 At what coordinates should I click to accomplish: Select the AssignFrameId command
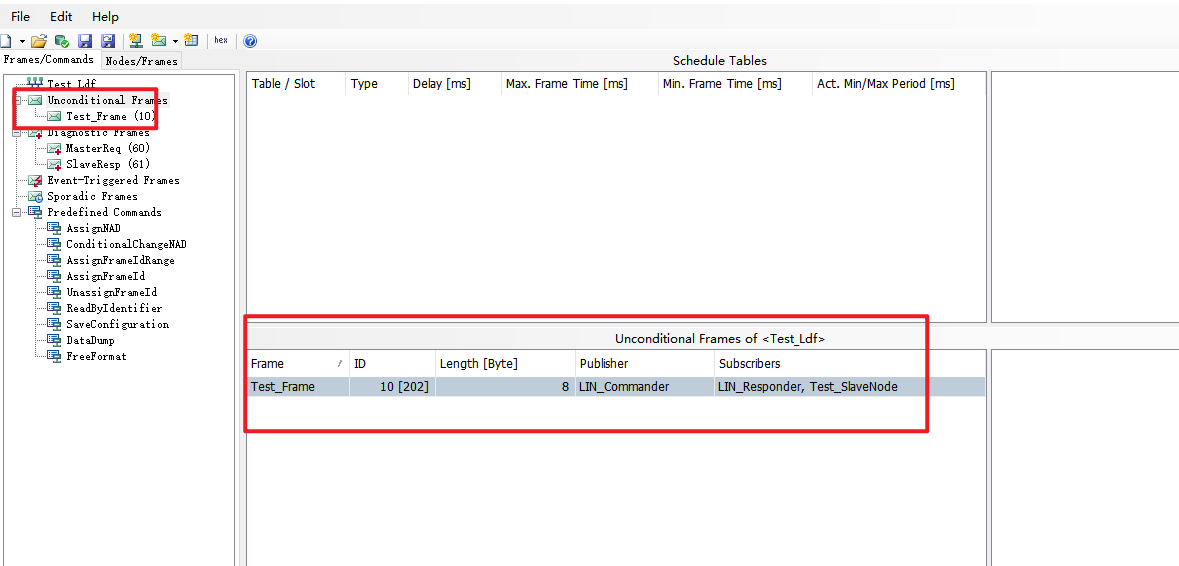pyautogui.click(x=105, y=276)
